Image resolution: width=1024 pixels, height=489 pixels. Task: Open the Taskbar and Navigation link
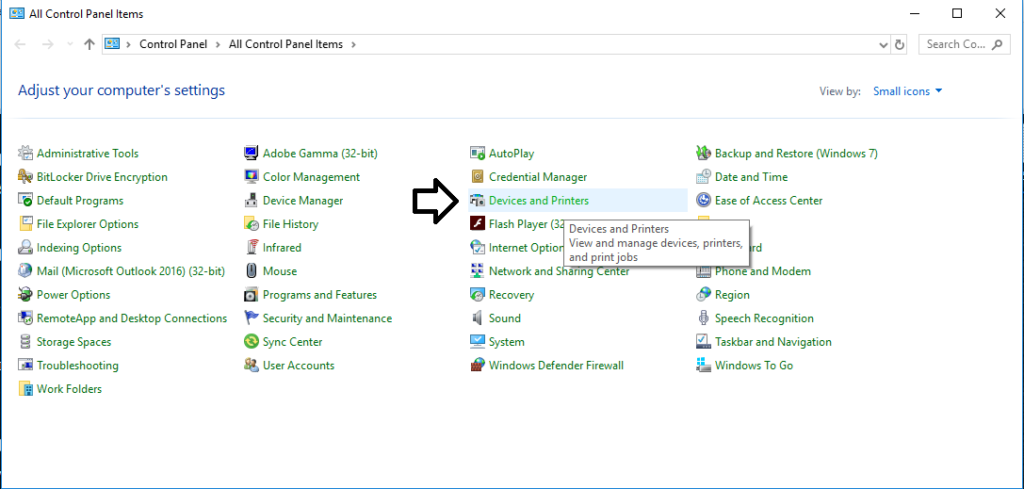point(773,341)
